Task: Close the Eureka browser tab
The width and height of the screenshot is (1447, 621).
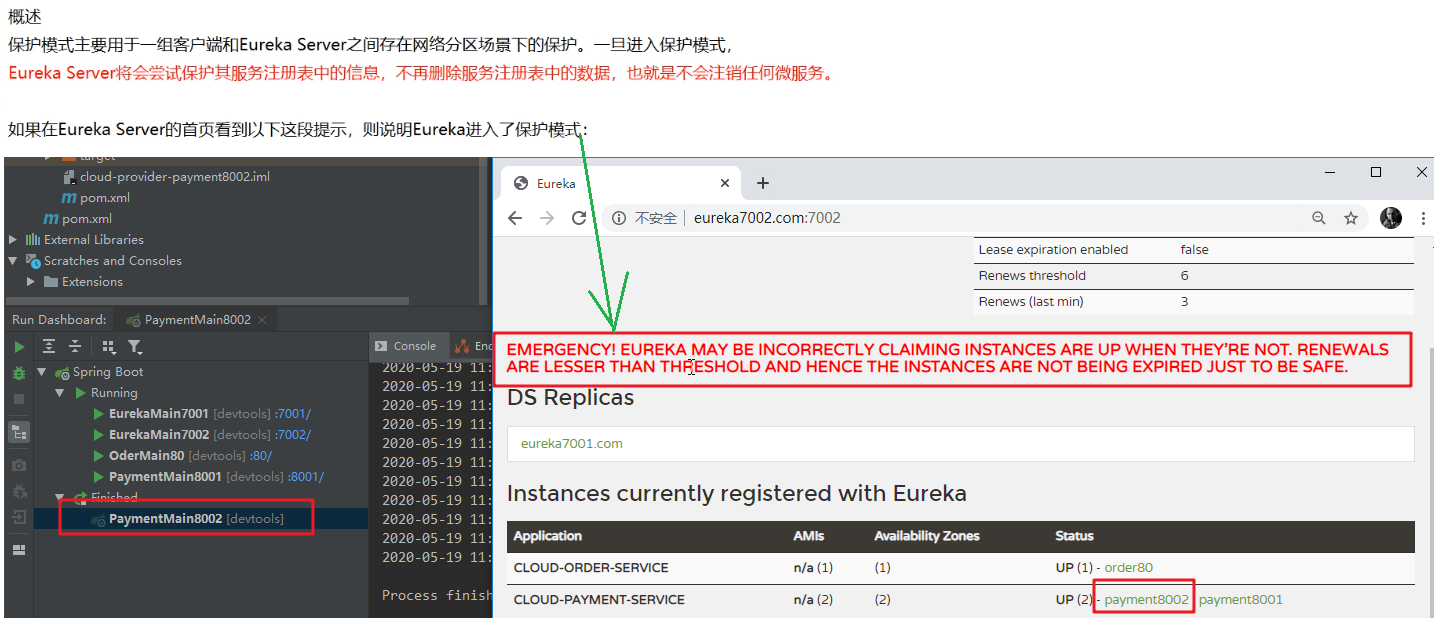Action: (725, 183)
